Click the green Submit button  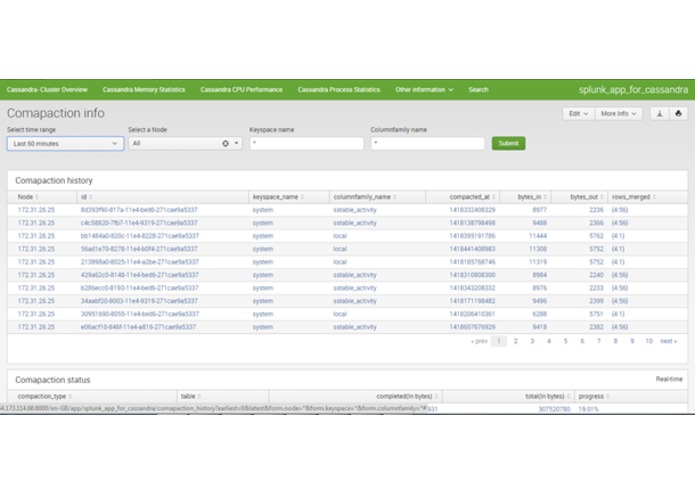(508, 143)
